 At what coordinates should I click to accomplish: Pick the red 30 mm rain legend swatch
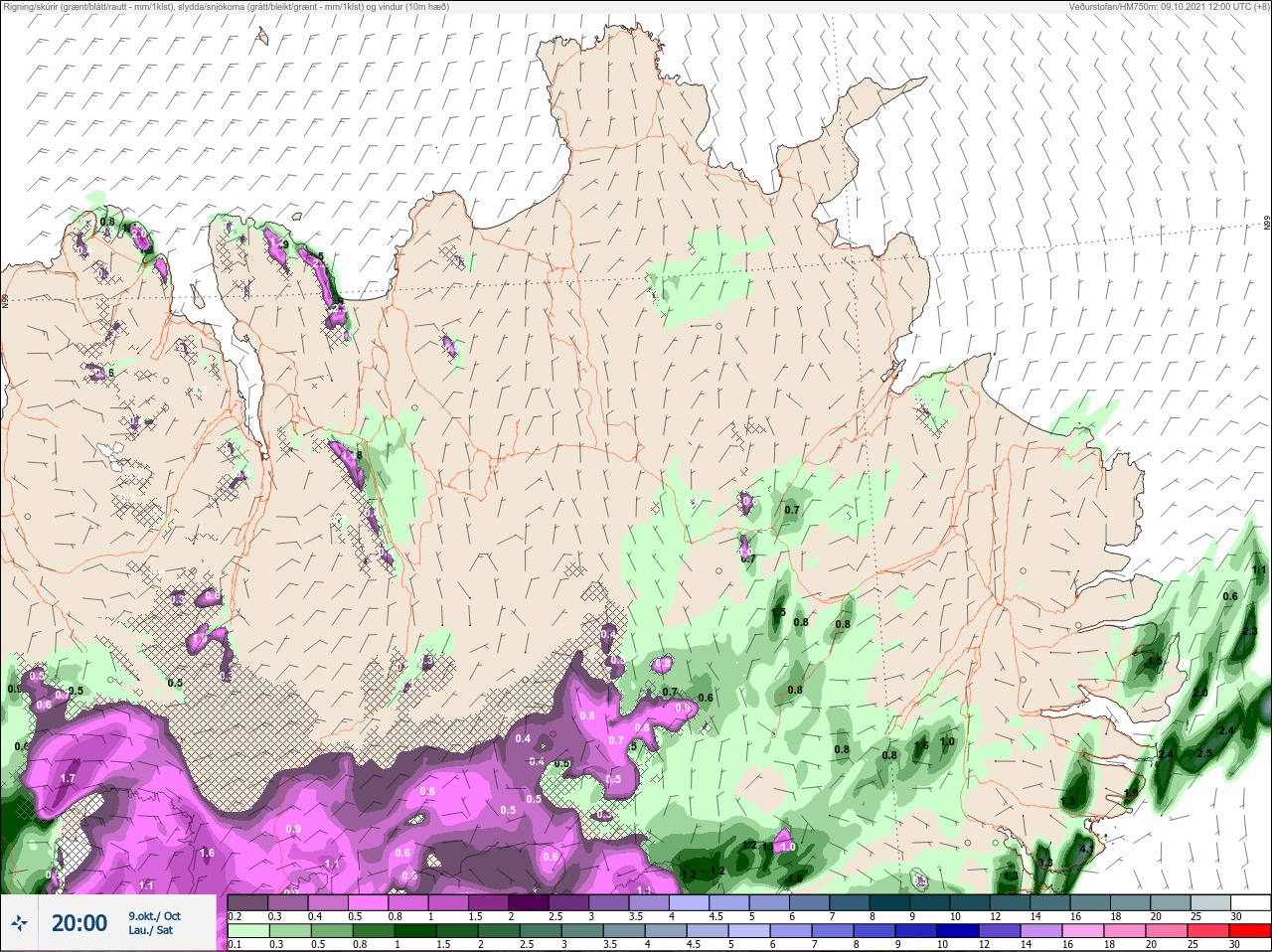point(1250,931)
